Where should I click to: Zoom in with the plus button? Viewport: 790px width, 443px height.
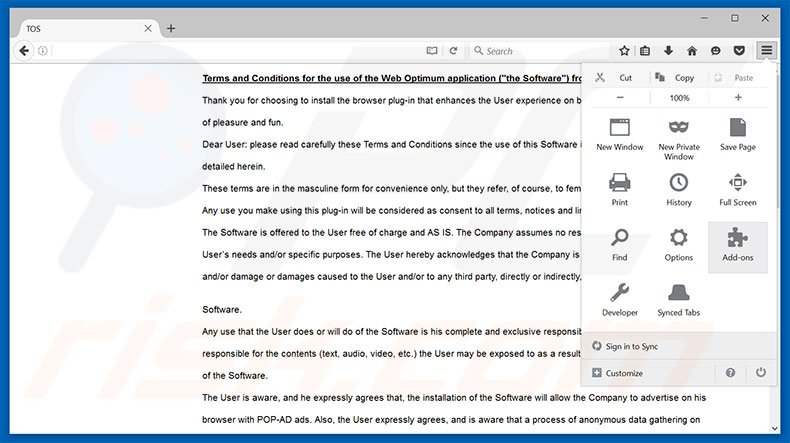click(x=738, y=97)
